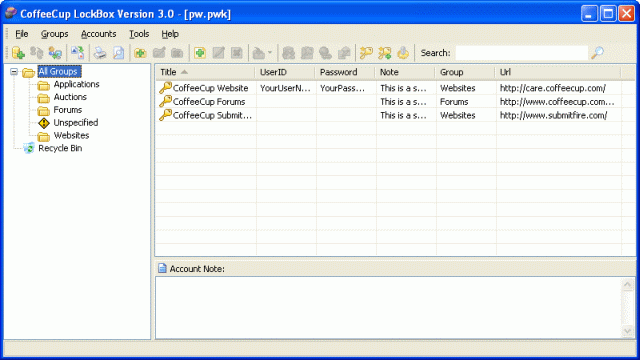Viewport: 640px width, 360px height.
Task: Click greyed delete account X icon
Action: [237, 53]
